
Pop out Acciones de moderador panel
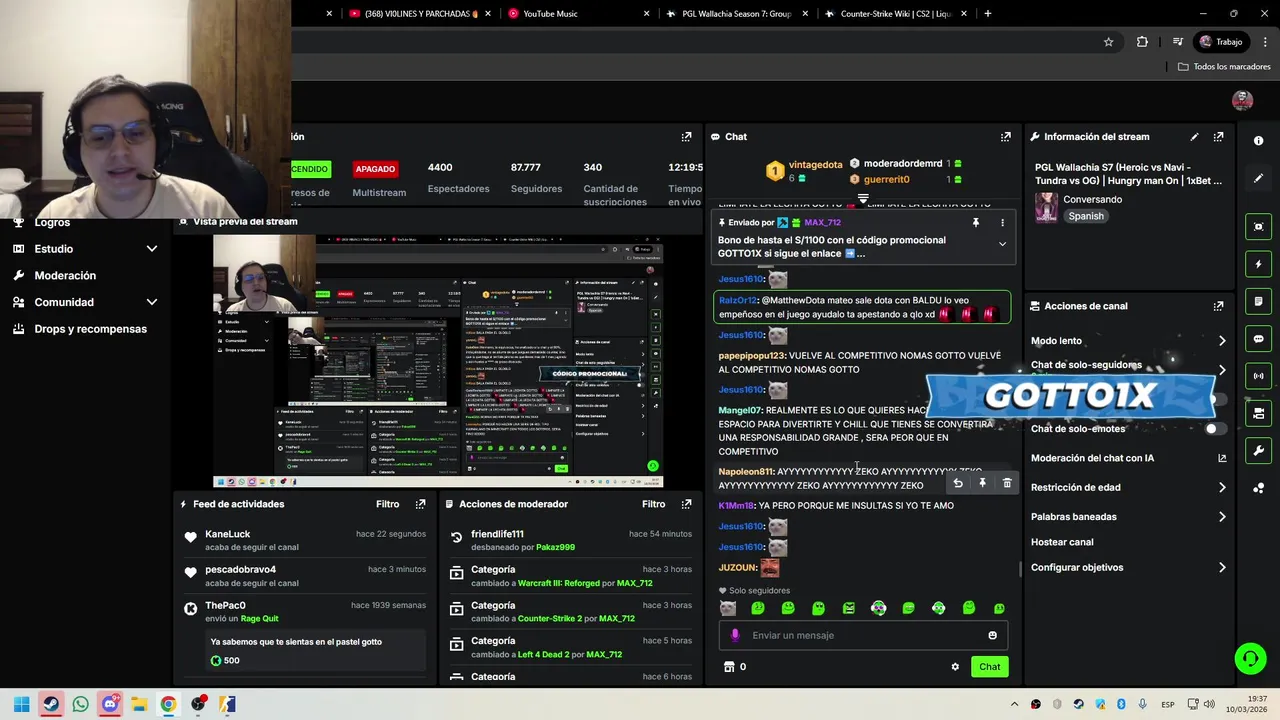pos(686,504)
